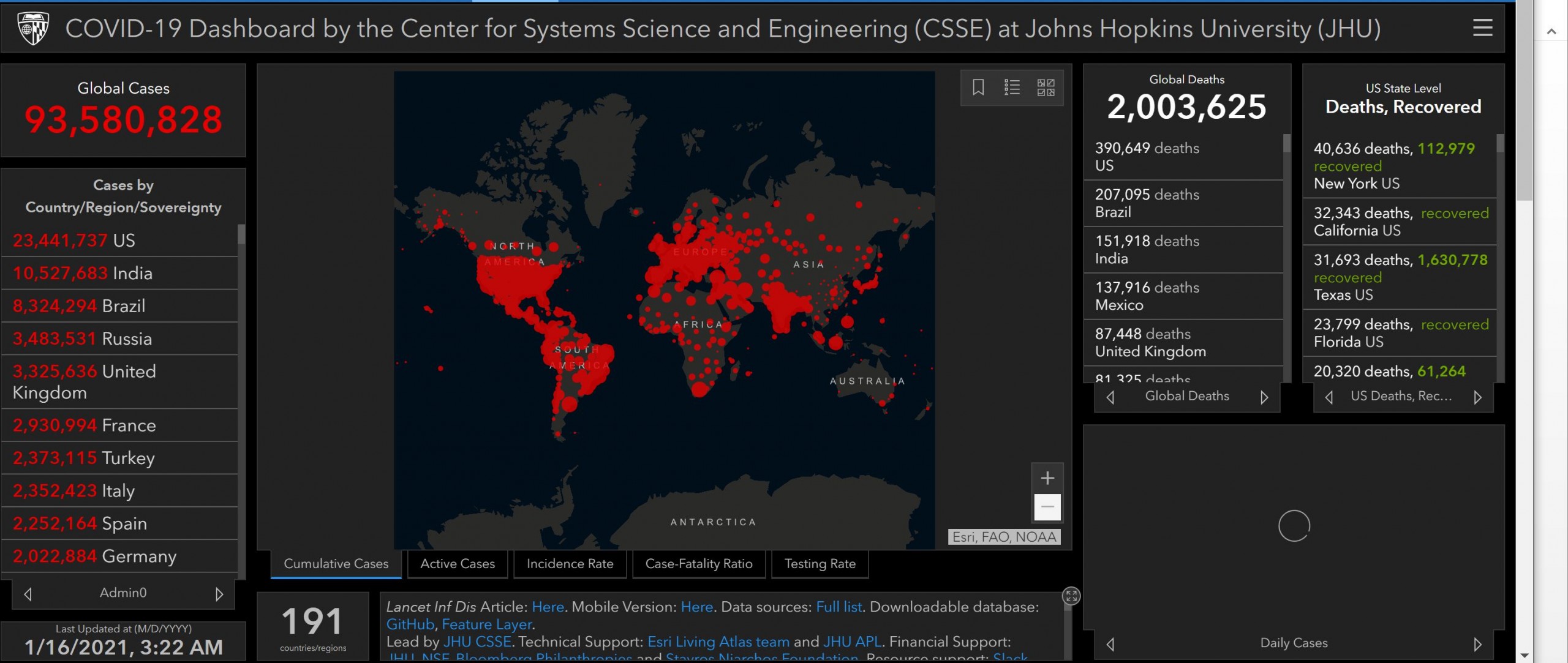Screen dimensions: 1568x663
Task: Open the Esri Living Atlas team link
Action: click(x=718, y=642)
